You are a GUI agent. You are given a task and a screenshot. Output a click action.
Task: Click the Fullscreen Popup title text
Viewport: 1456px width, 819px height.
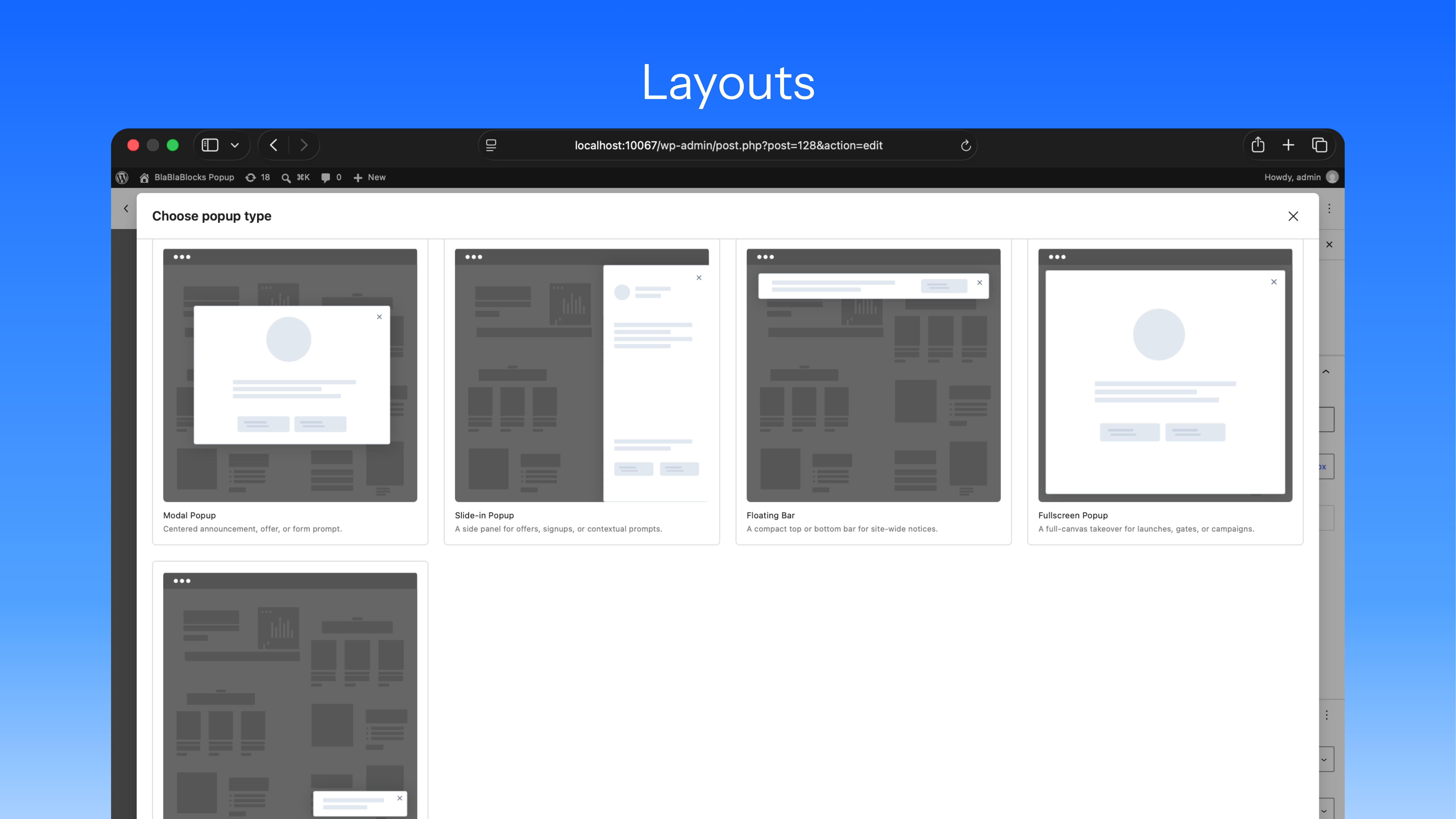(1073, 515)
